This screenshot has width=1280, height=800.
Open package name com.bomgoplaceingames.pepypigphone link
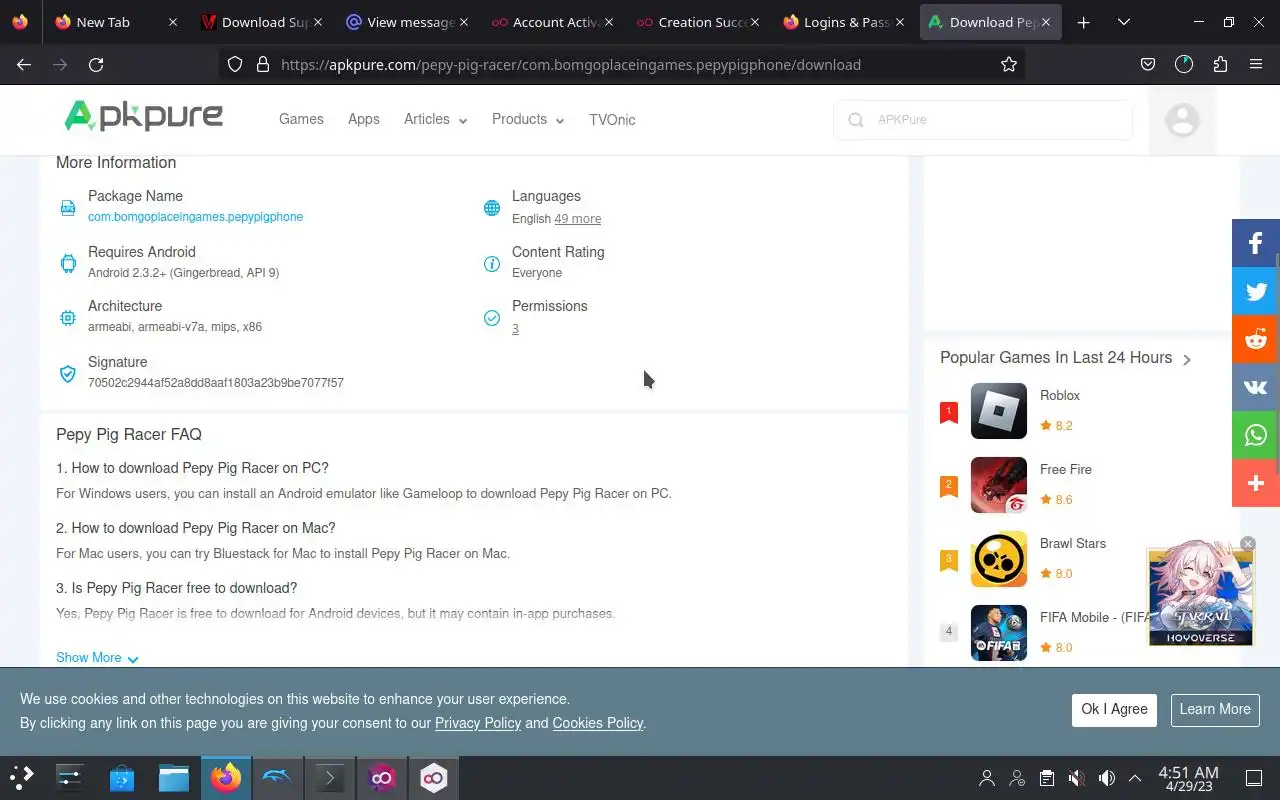coord(195,217)
